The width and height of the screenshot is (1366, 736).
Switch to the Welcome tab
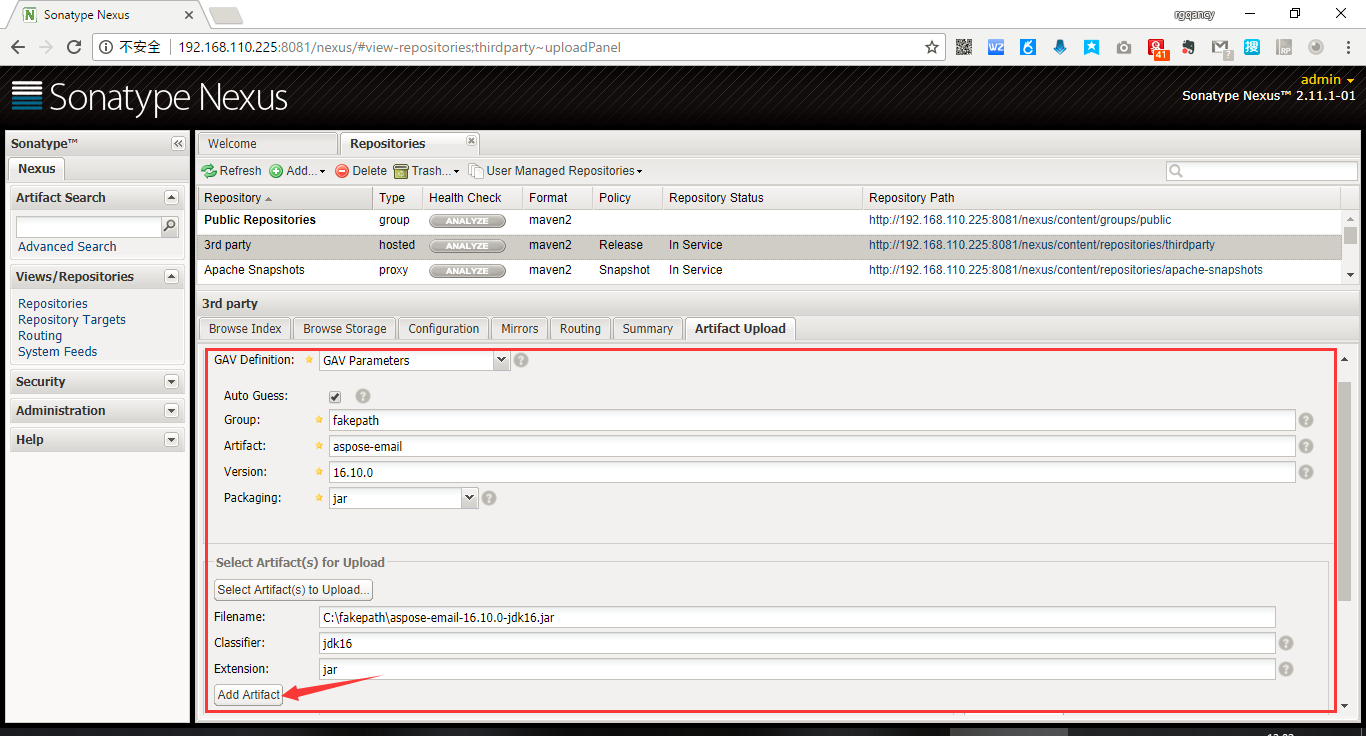click(267, 144)
